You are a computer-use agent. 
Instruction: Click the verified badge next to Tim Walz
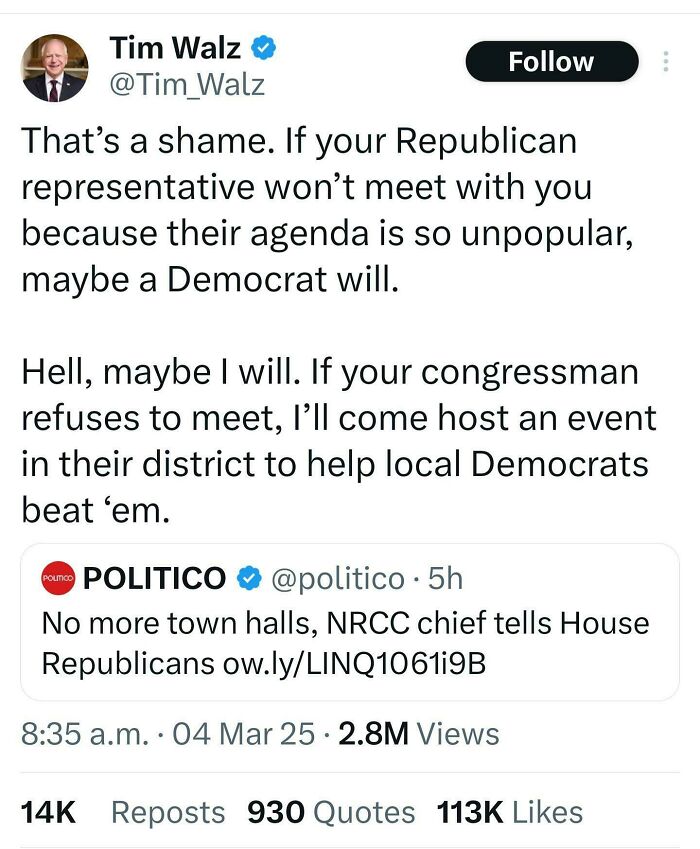(263, 47)
